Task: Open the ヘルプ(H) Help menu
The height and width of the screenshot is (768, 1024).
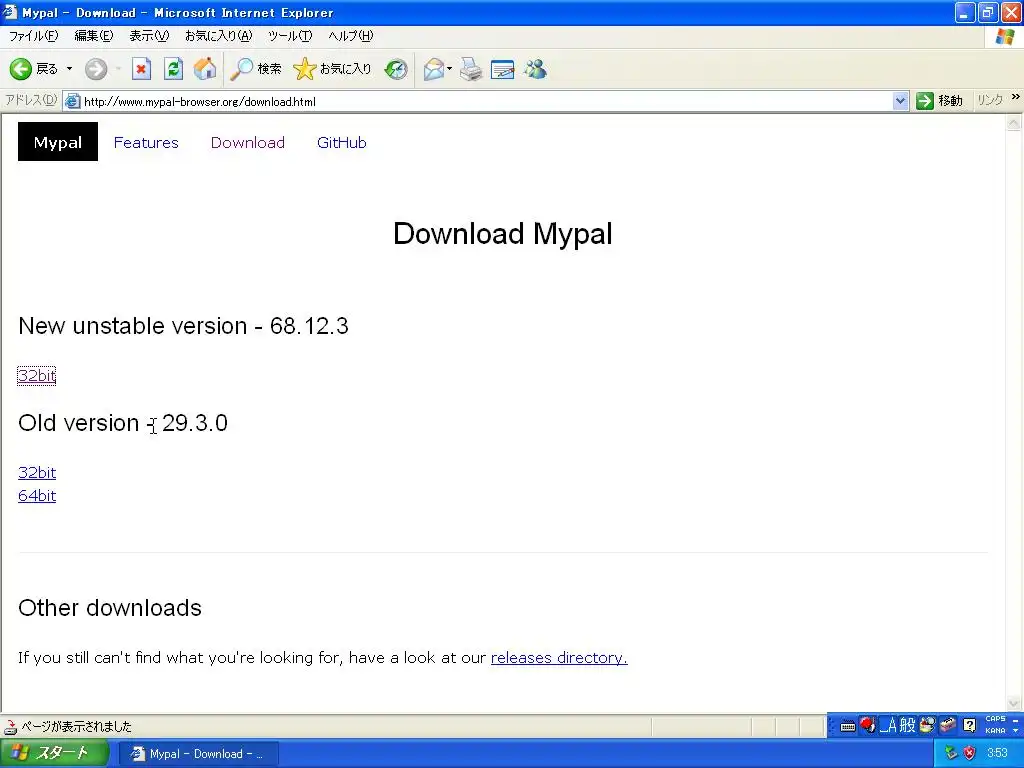Action: point(351,36)
